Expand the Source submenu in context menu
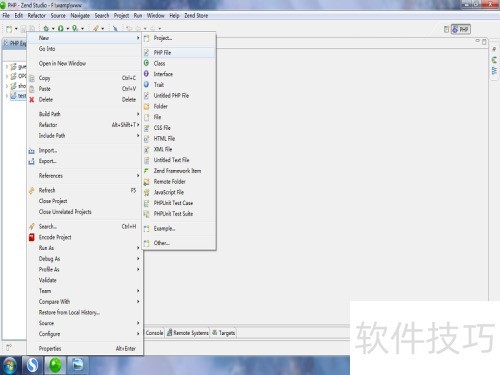This screenshot has width=500, height=375. (138, 323)
